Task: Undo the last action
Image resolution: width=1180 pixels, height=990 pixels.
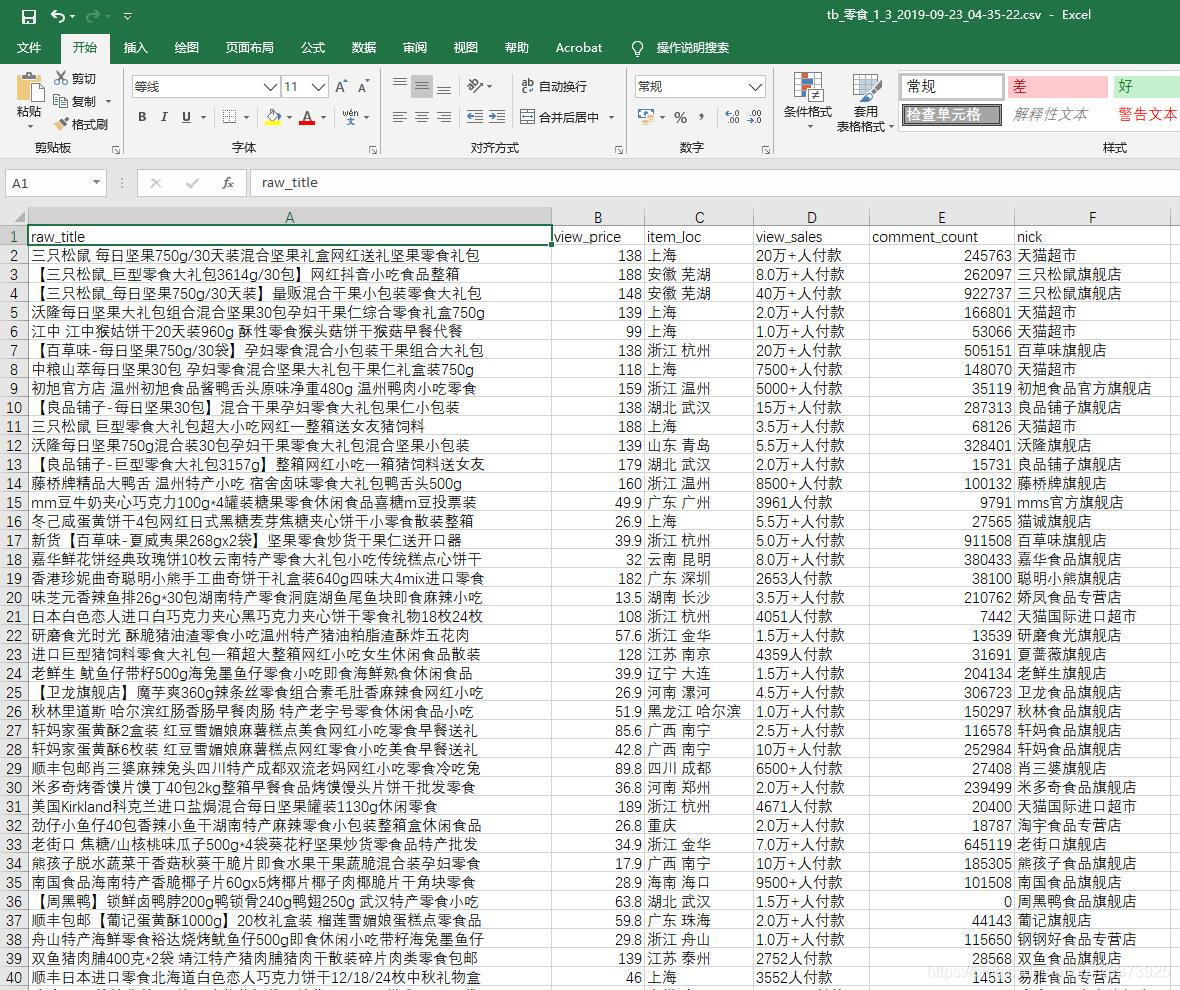Action: tap(58, 16)
